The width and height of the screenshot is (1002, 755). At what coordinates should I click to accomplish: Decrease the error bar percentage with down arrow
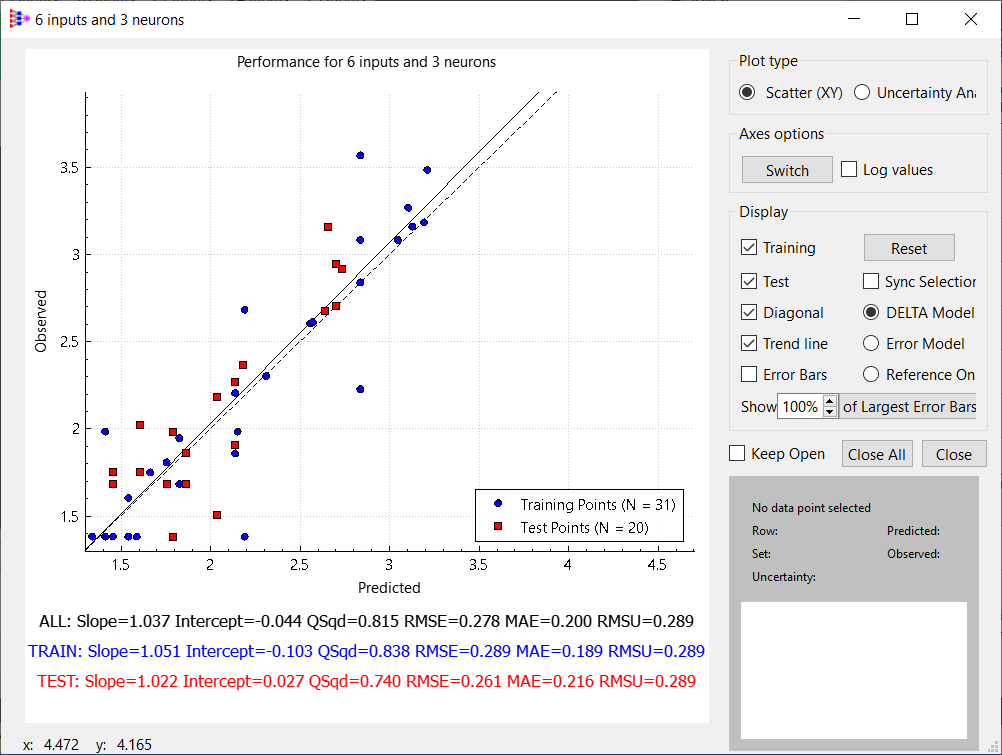point(829,412)
